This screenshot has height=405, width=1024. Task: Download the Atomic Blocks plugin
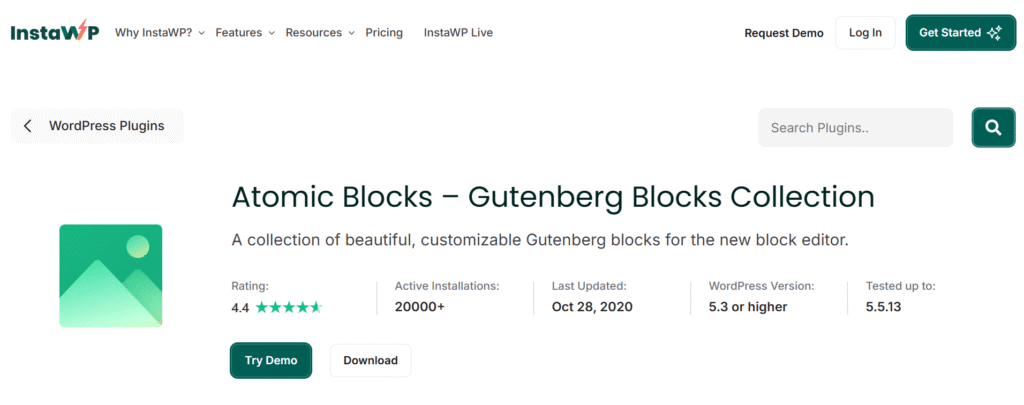click(x=370, y=360)
